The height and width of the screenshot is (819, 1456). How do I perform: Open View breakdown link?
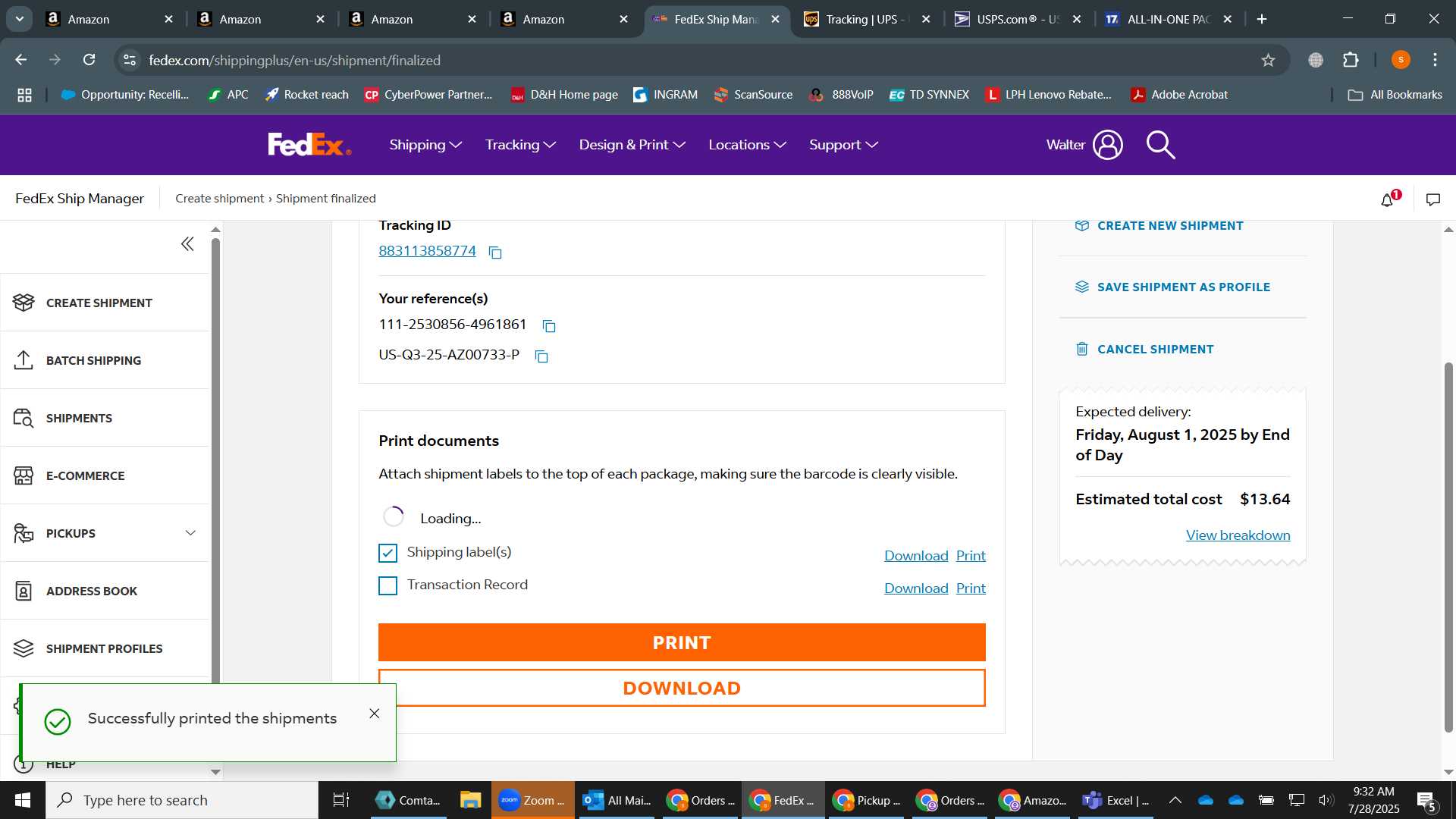point(1238,535)
